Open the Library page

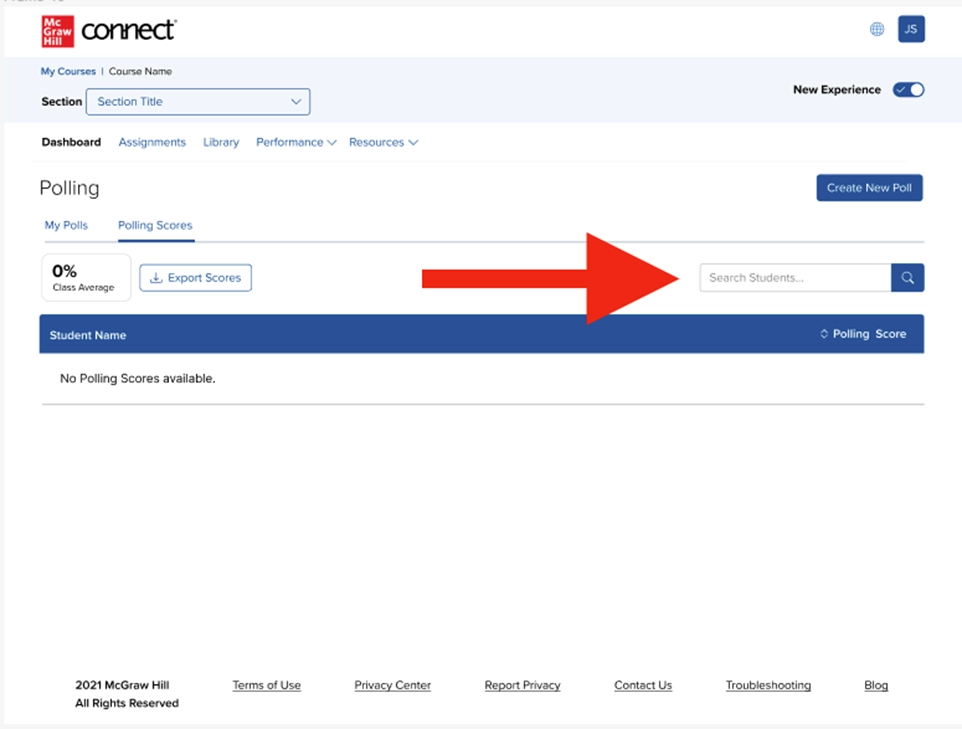pyautogui.click(x=221, y=142)
